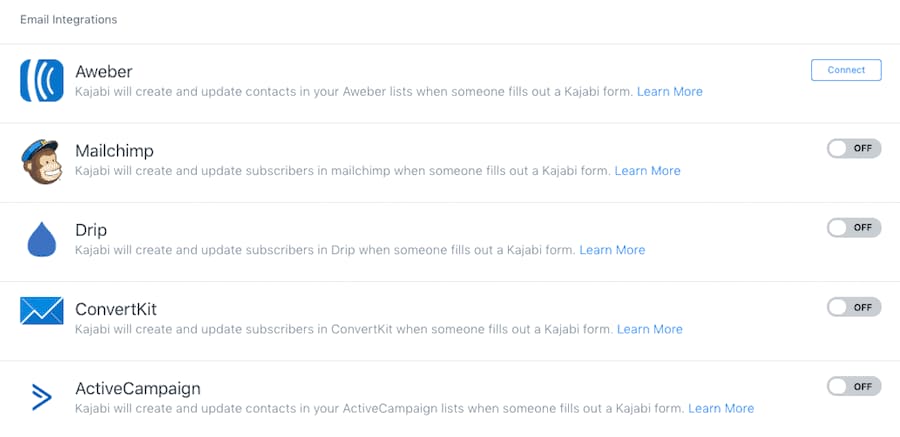Click the Email Integrations section header
Viewport: 900px width, 437px height.
click(68, 20)
